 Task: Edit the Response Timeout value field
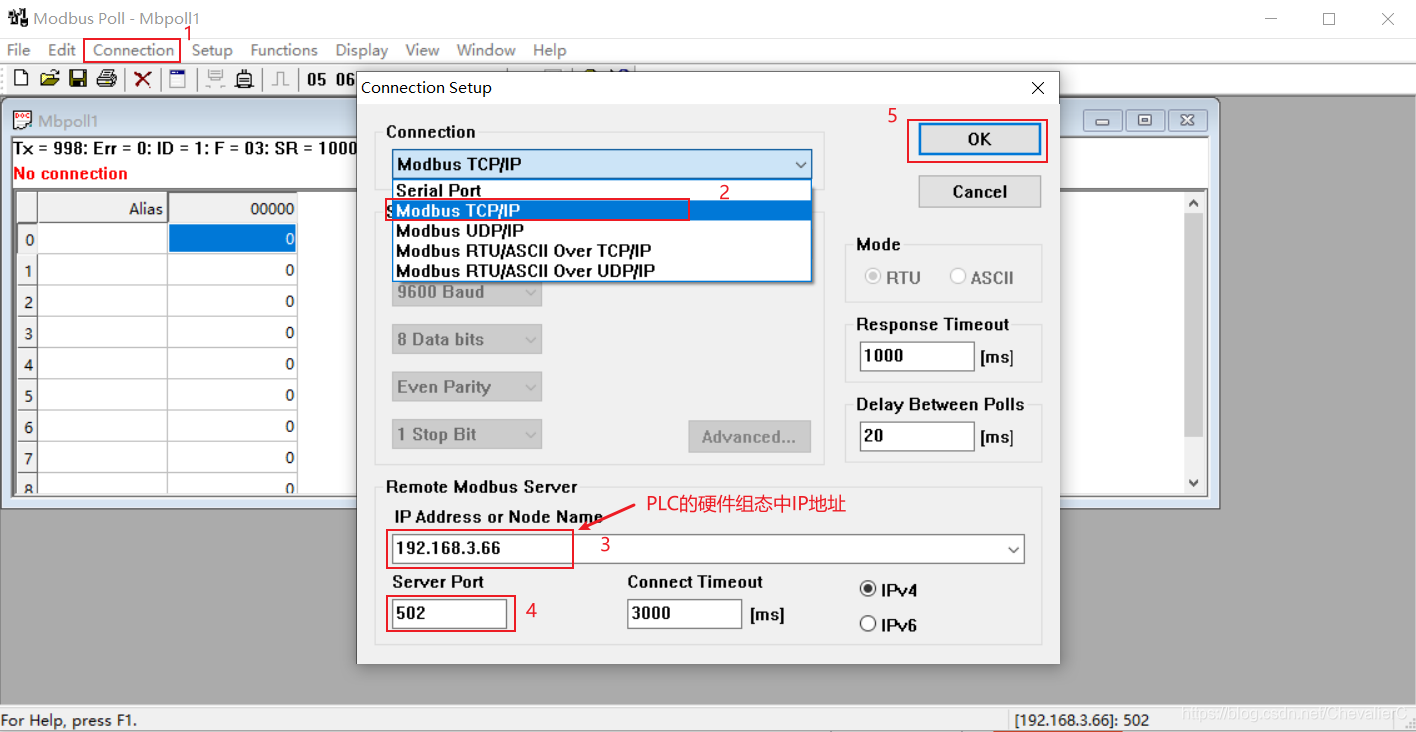point(915,356)
